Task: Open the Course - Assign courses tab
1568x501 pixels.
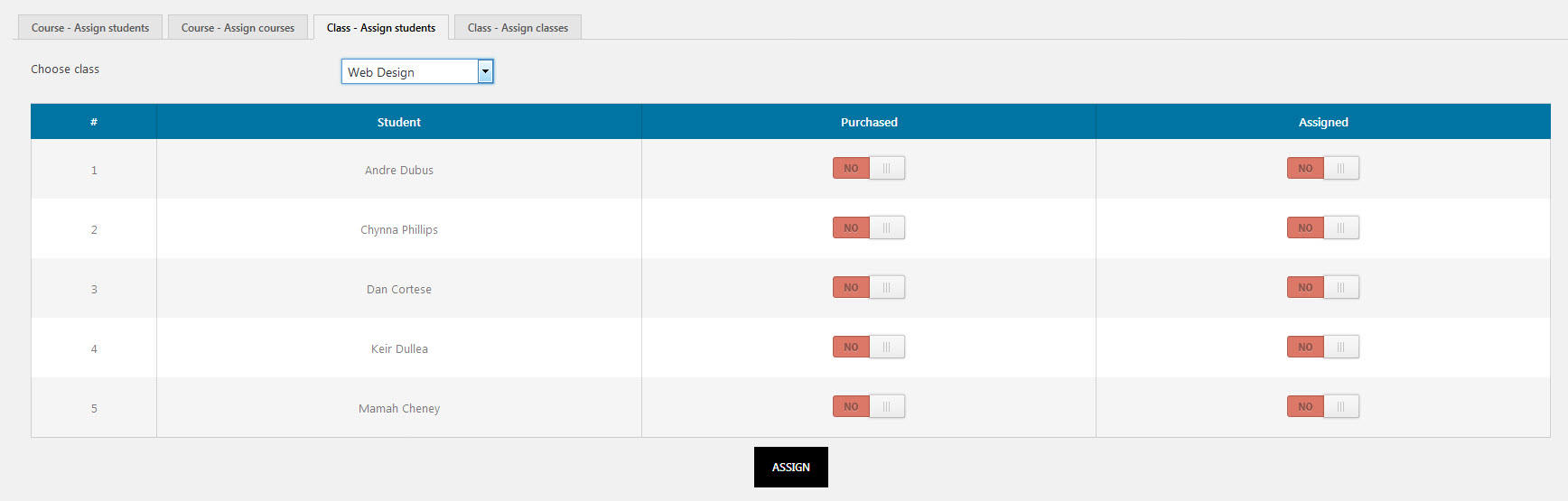Action: click(238, 28)
